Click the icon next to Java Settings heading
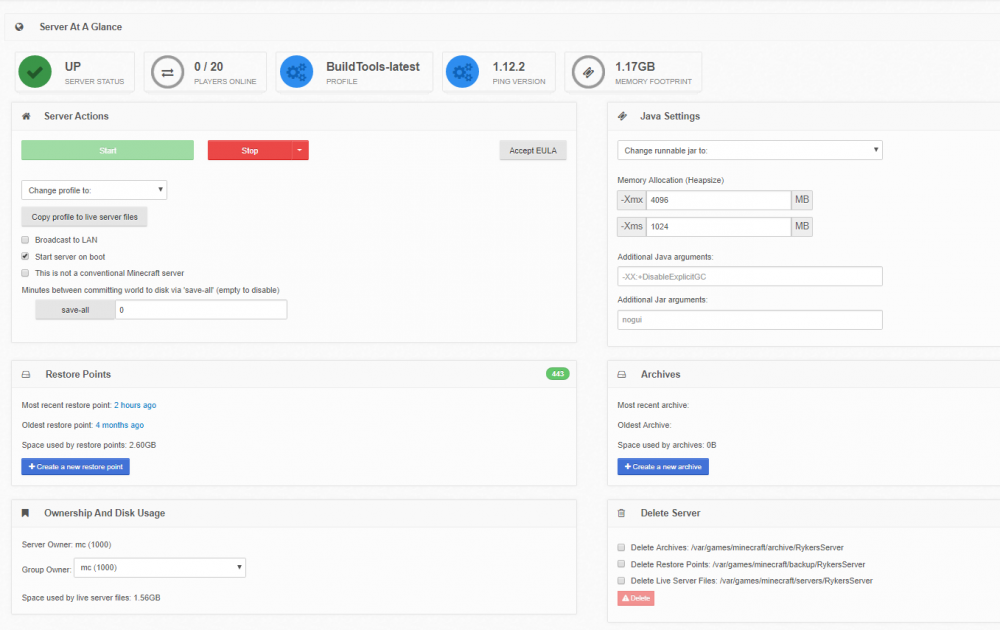Image resolution: width=1000 pixels, height=630 pixels. pyautogui.click(x=622, y=116)
